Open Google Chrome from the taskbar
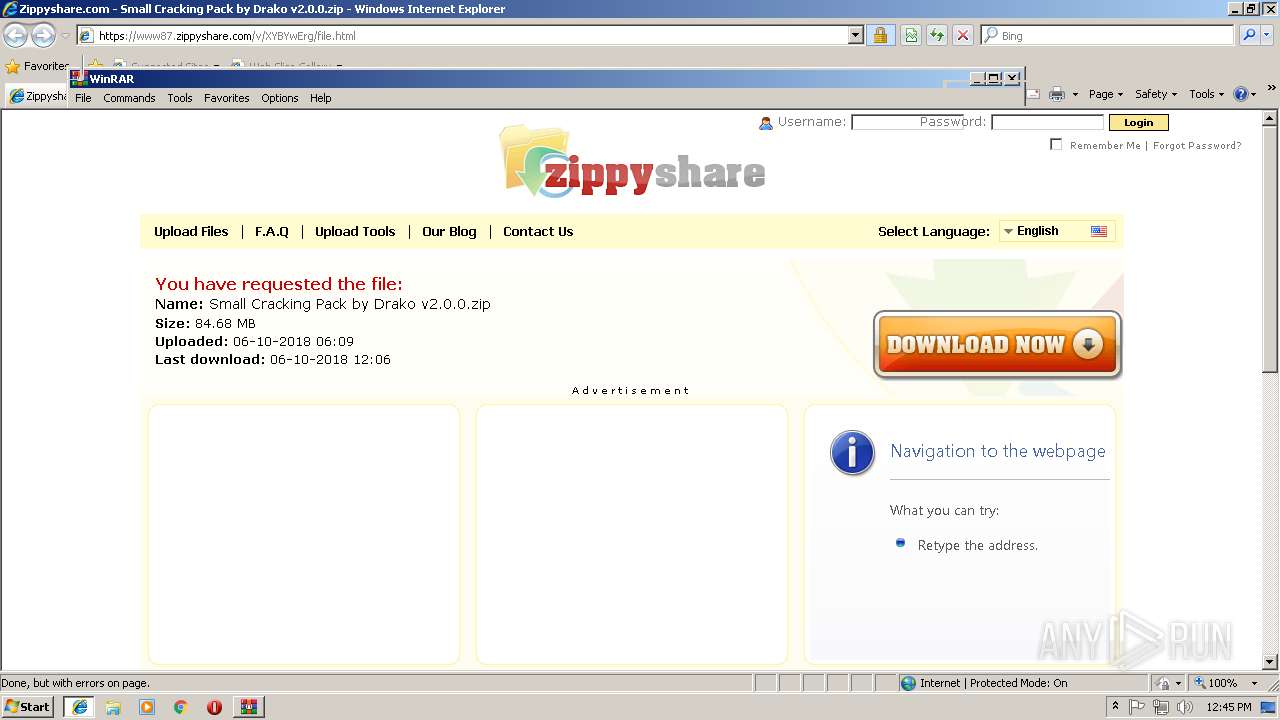 180,707
